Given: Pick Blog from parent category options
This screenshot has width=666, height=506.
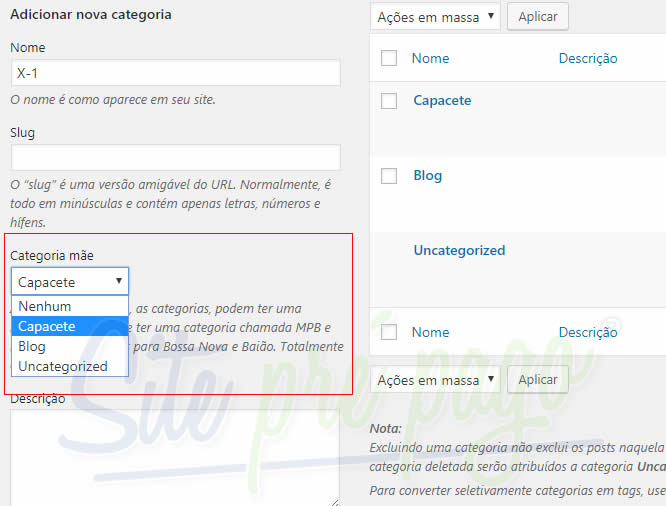Looking at the screenshot, I should tap(32, 346).
